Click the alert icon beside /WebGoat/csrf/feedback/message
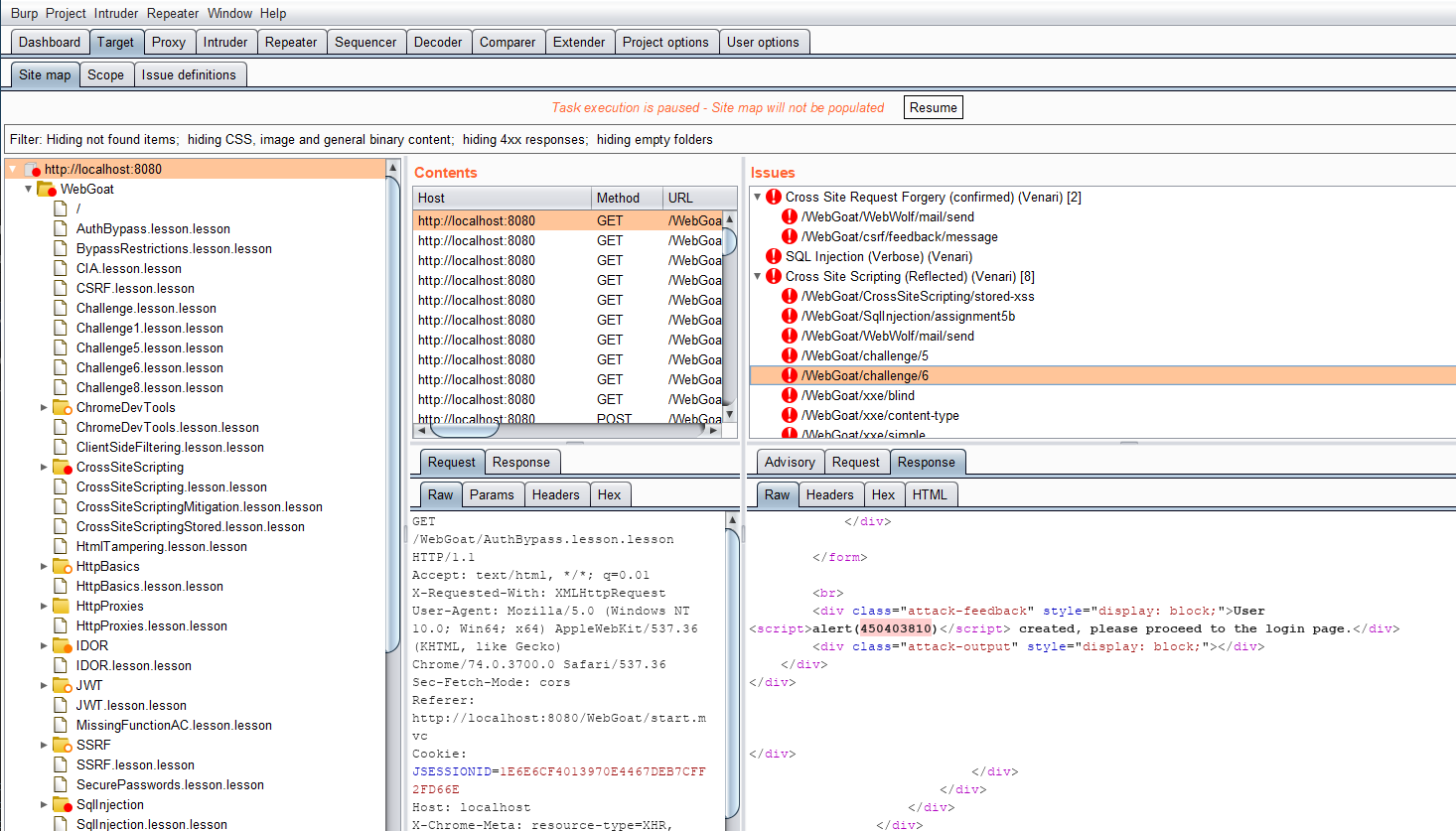The image size is (1456, 831). [790, 236]
